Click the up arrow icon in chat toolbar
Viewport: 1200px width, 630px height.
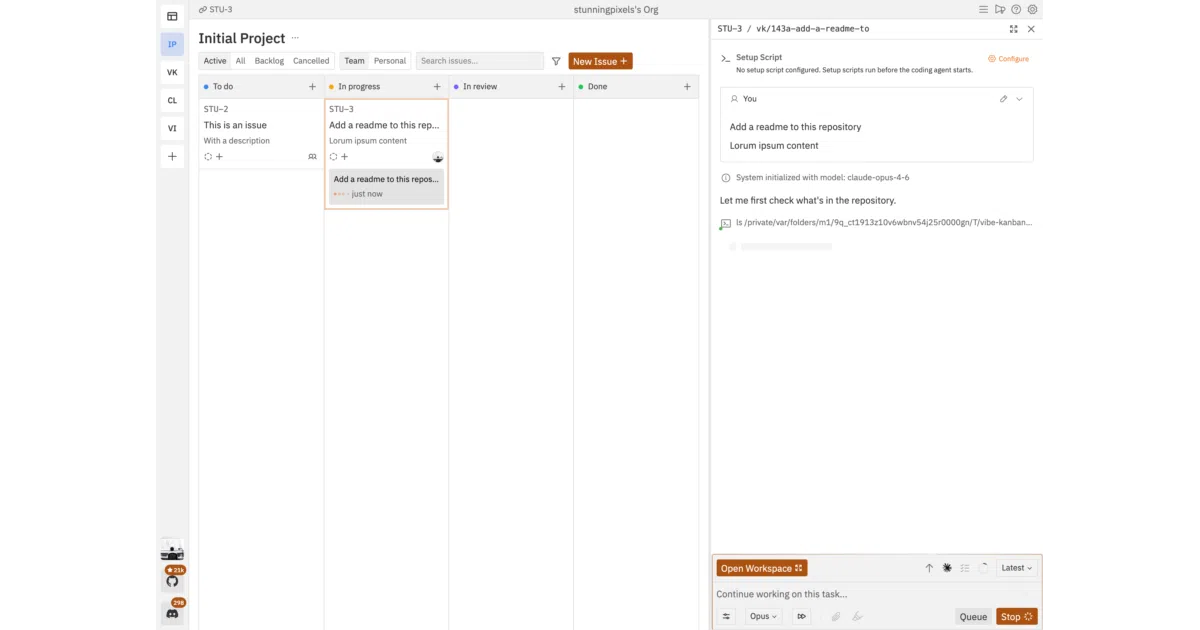point(929,568)
